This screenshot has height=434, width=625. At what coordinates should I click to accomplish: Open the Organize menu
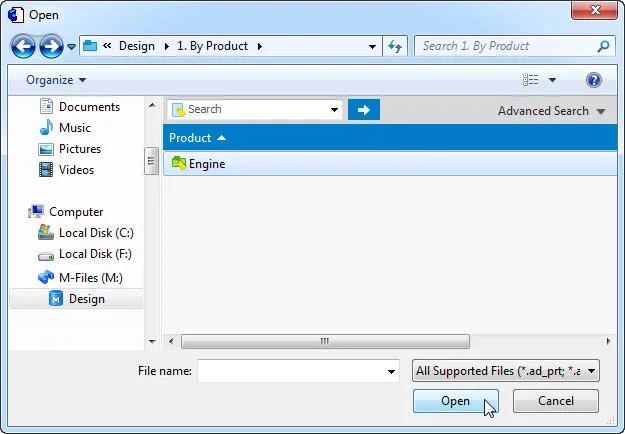click(x=56, y=80)
